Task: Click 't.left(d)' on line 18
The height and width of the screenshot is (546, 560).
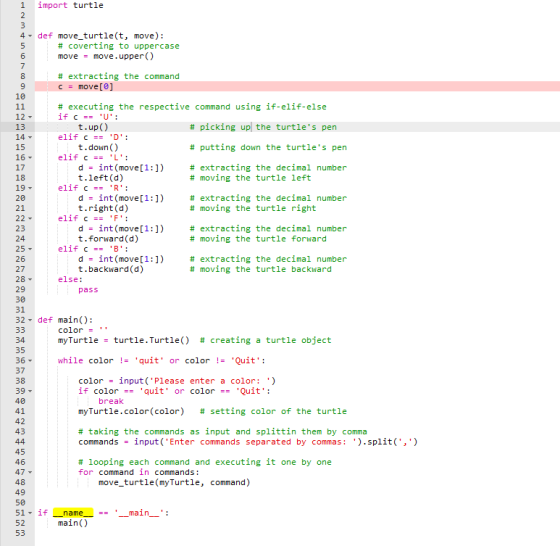Action: coord(101,178)
